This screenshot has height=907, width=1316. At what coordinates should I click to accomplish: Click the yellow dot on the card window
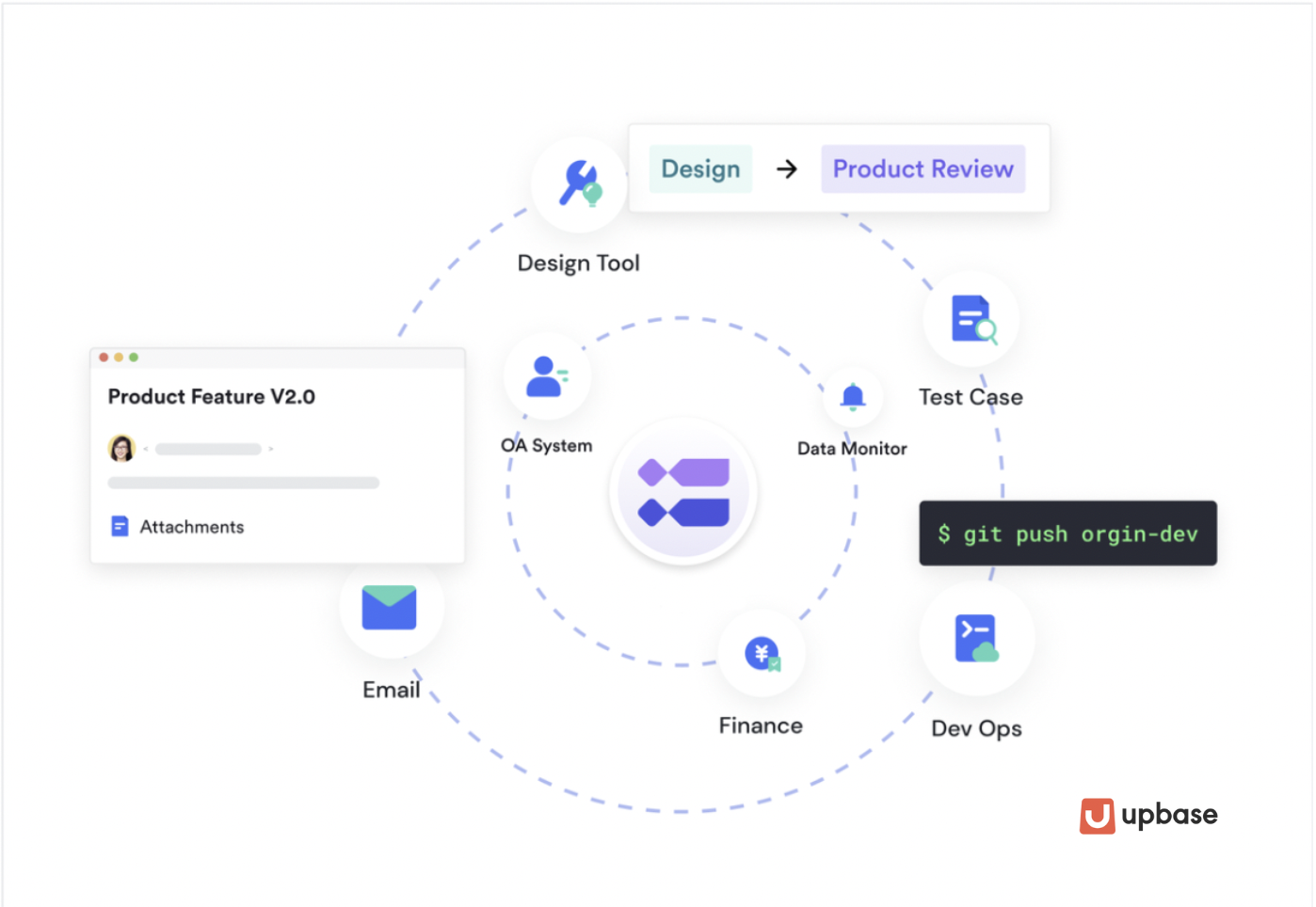pyautogui.click(x=119, y=358)
